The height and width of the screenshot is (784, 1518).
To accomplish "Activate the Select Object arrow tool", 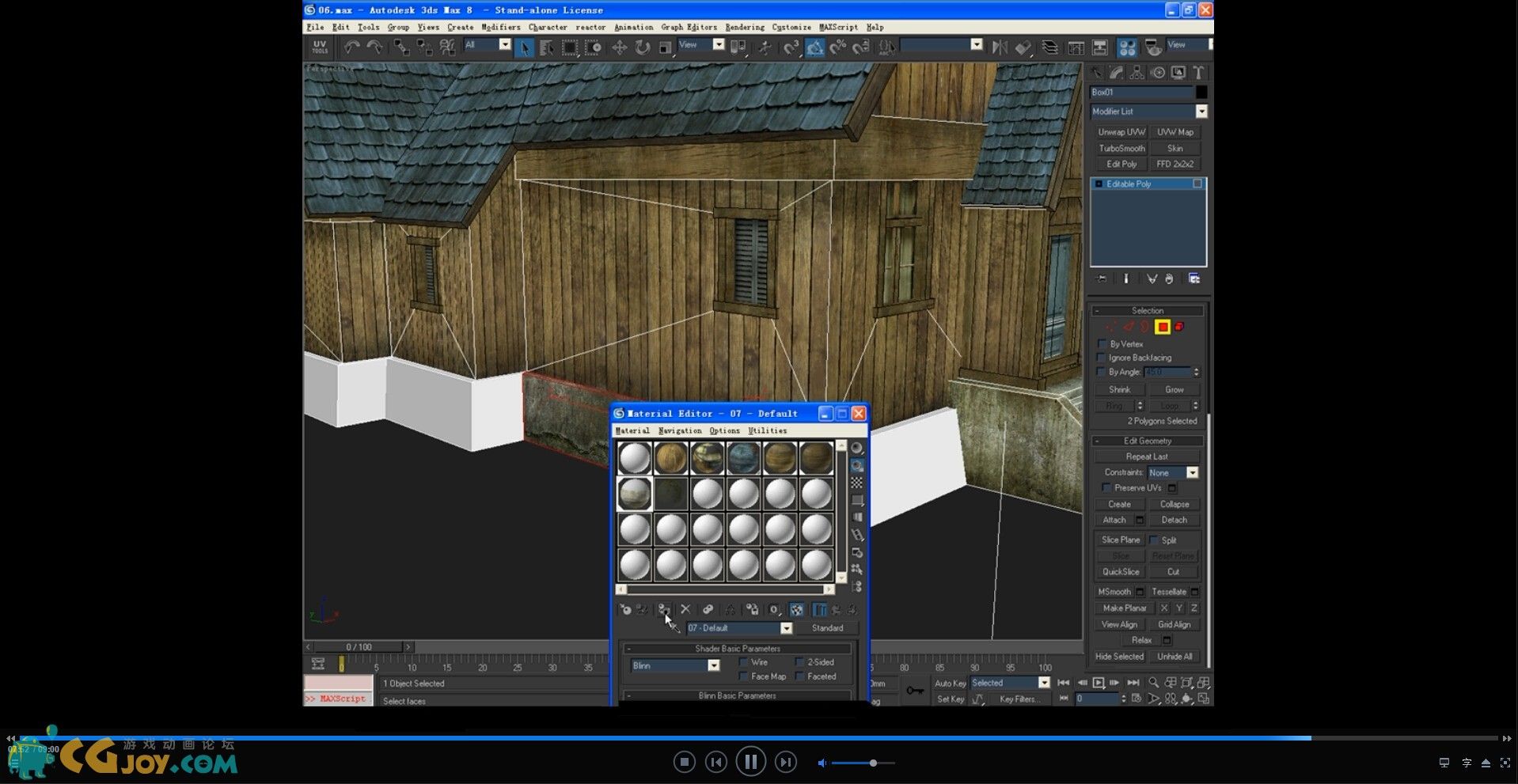I will click(524, 47).
